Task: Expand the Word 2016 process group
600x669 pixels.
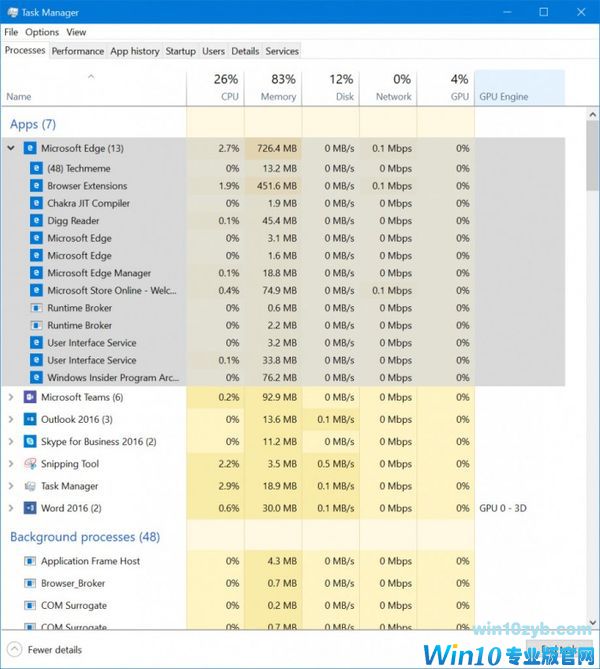Action: point(11,508)
